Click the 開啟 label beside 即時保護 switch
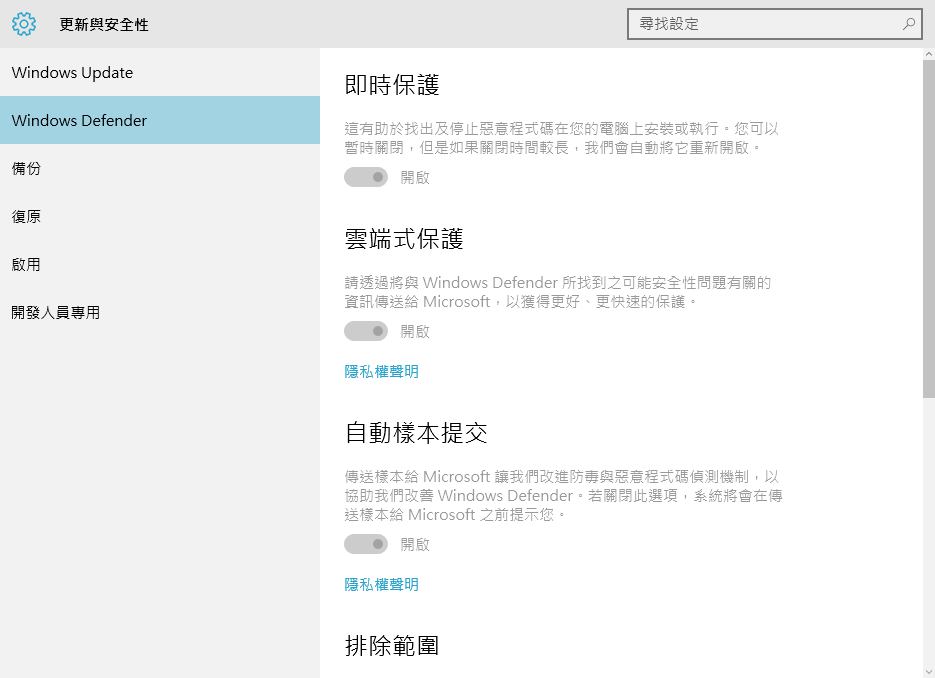The height and width of the screenshot is (678, 935). (415, 178)
